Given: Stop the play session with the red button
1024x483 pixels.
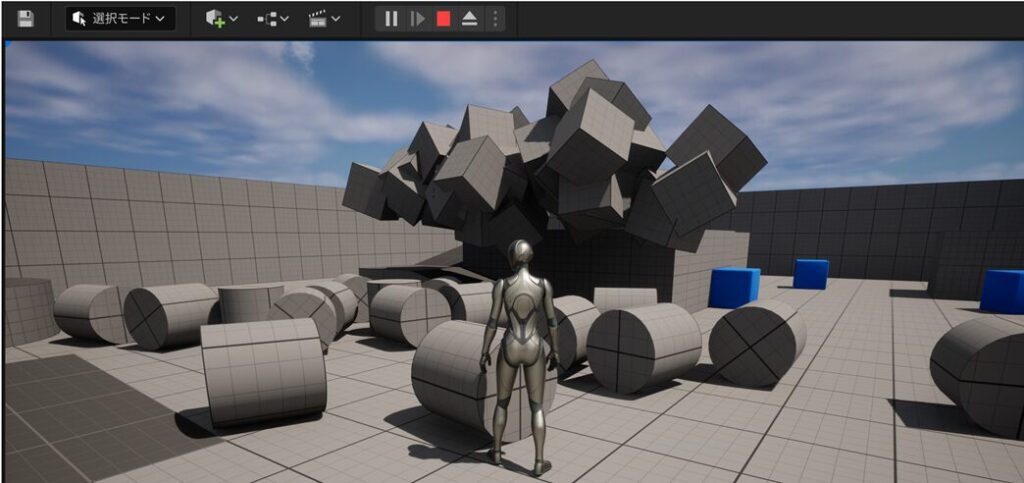Looking at the screenshot, I should (x=443, y=19).
